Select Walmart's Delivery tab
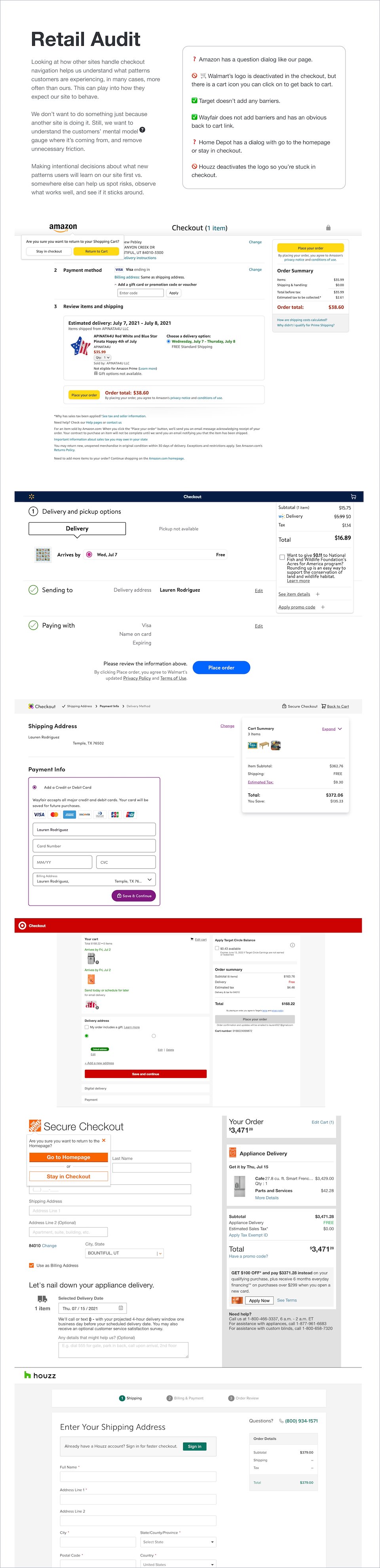This screenshot has width=380, height=1568. (77, 528)
